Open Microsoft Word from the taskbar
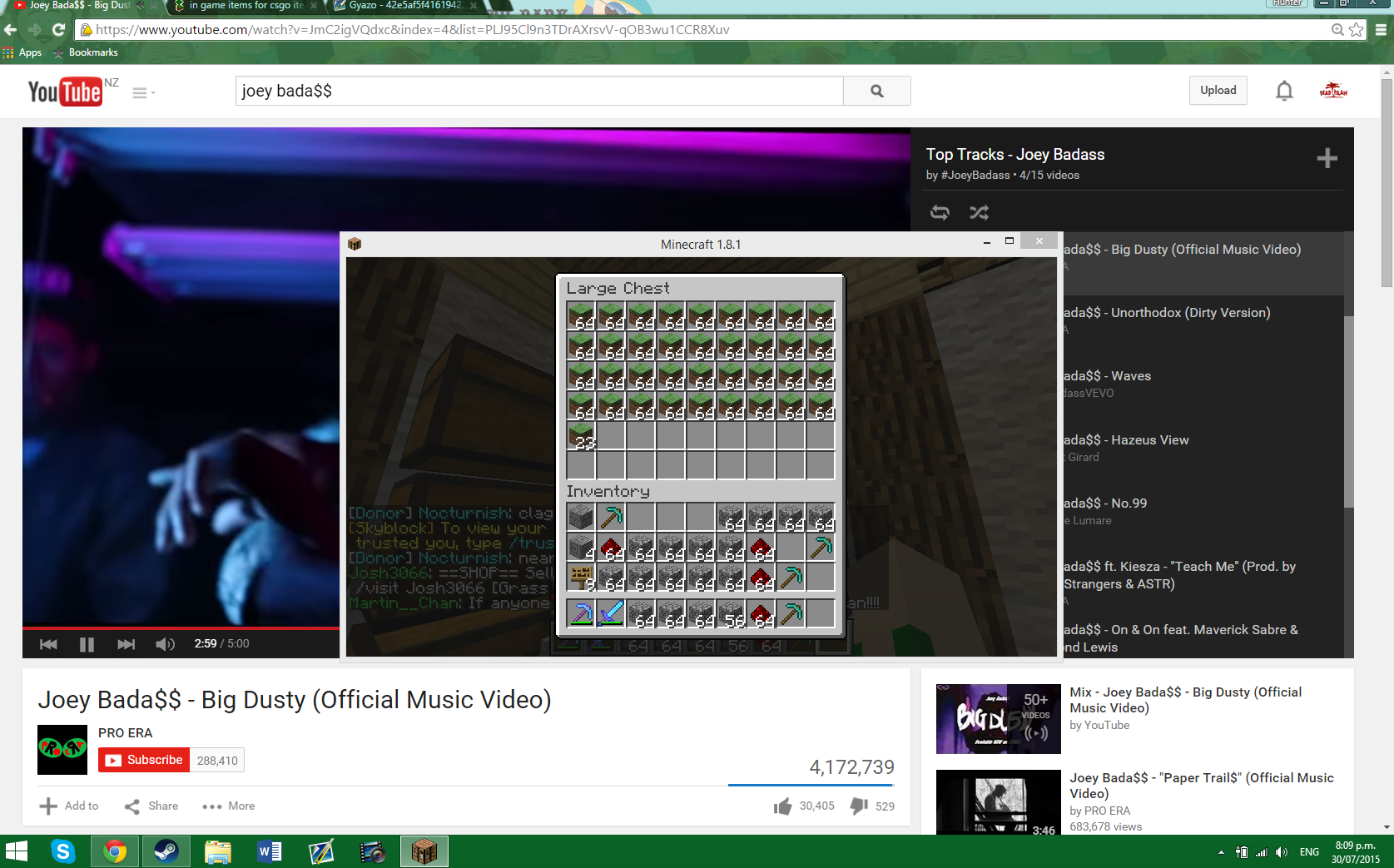This screenshot has width=1394, height=868. (270, 851)
